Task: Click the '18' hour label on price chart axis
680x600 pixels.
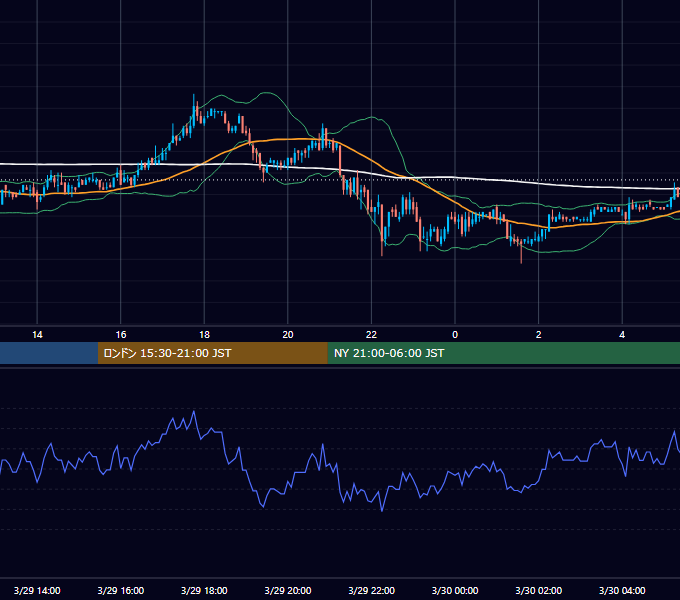Action: click(x=204, y=335)
